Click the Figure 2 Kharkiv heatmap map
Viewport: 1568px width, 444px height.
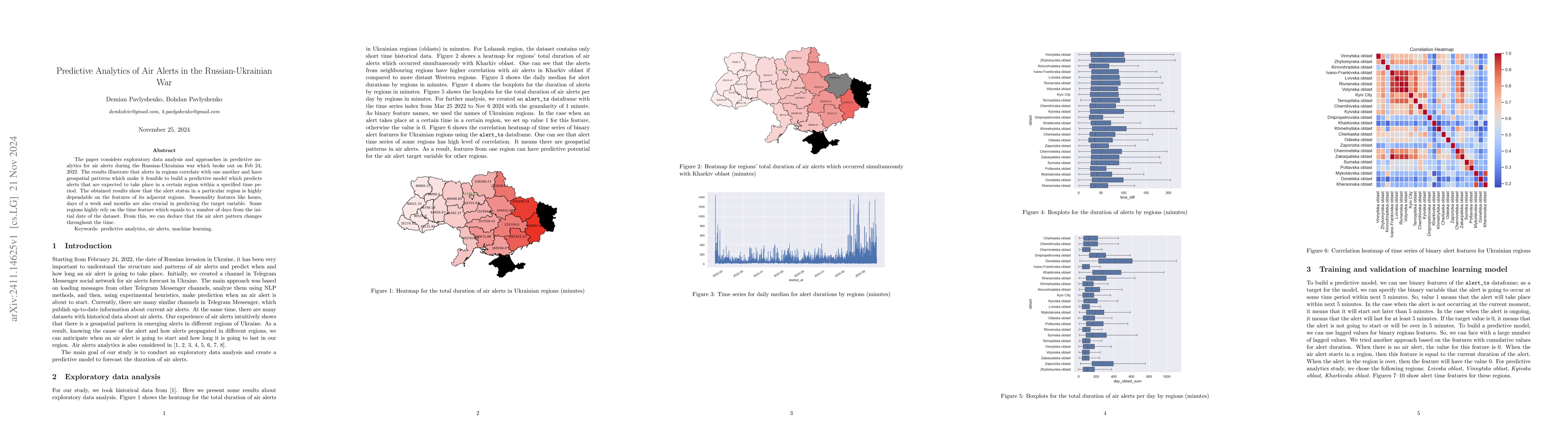(x=791, y=101)
